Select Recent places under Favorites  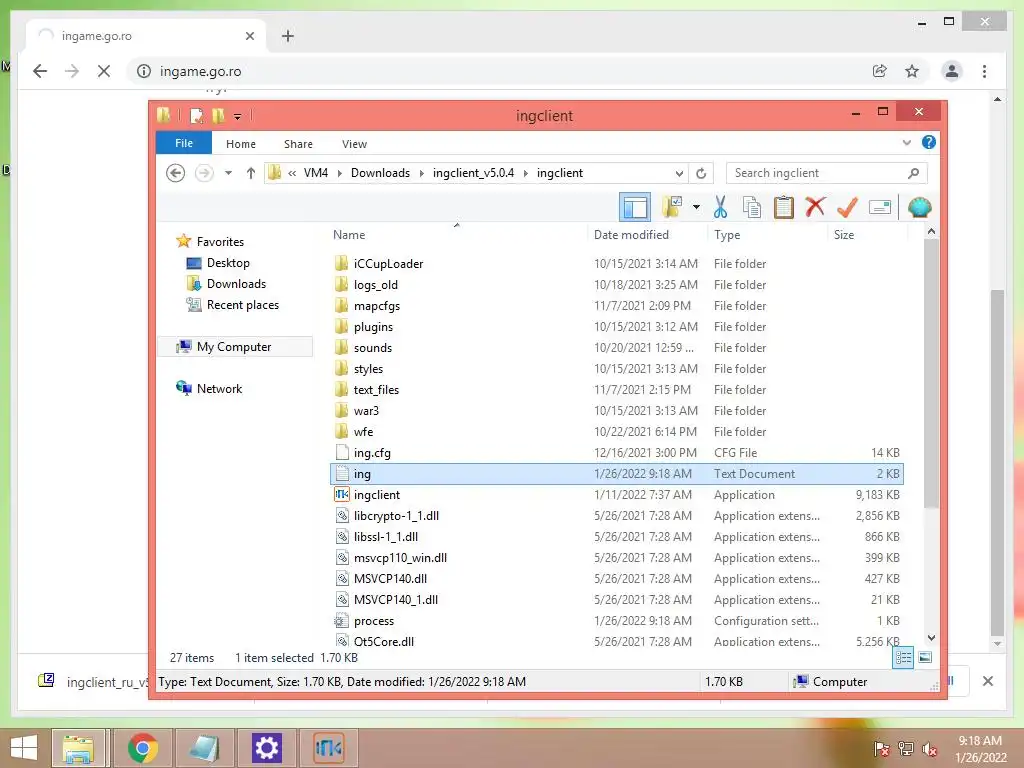[x=242, y=304]
